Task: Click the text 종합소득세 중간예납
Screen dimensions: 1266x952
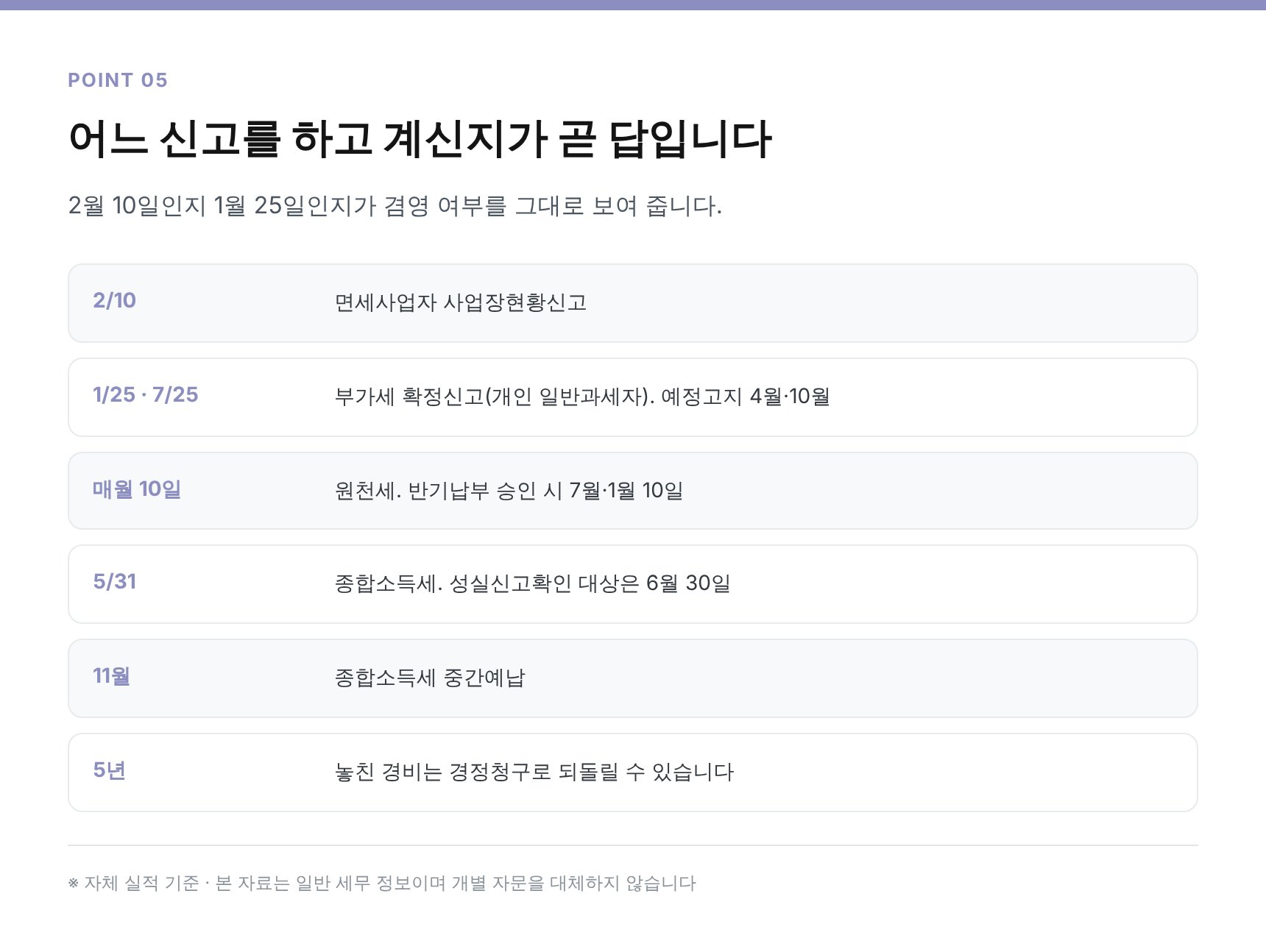Action: click(x=430, y=678)
